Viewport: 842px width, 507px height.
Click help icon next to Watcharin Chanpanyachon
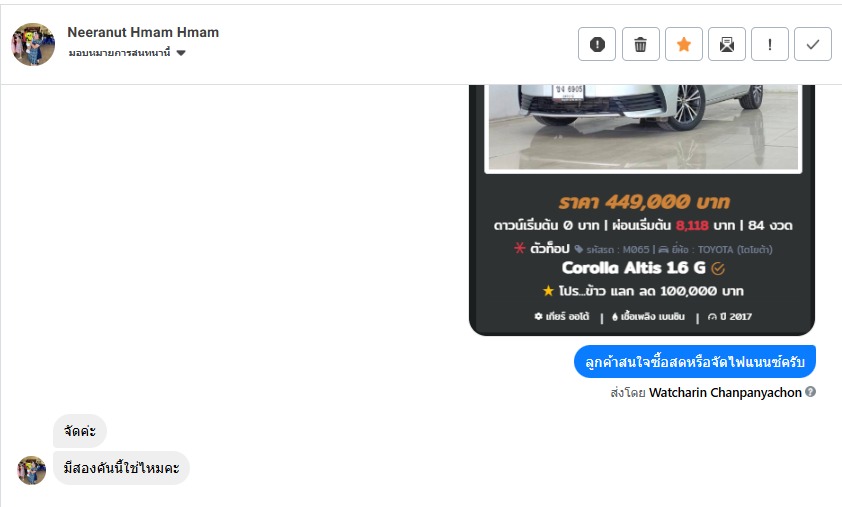(810, 392)
